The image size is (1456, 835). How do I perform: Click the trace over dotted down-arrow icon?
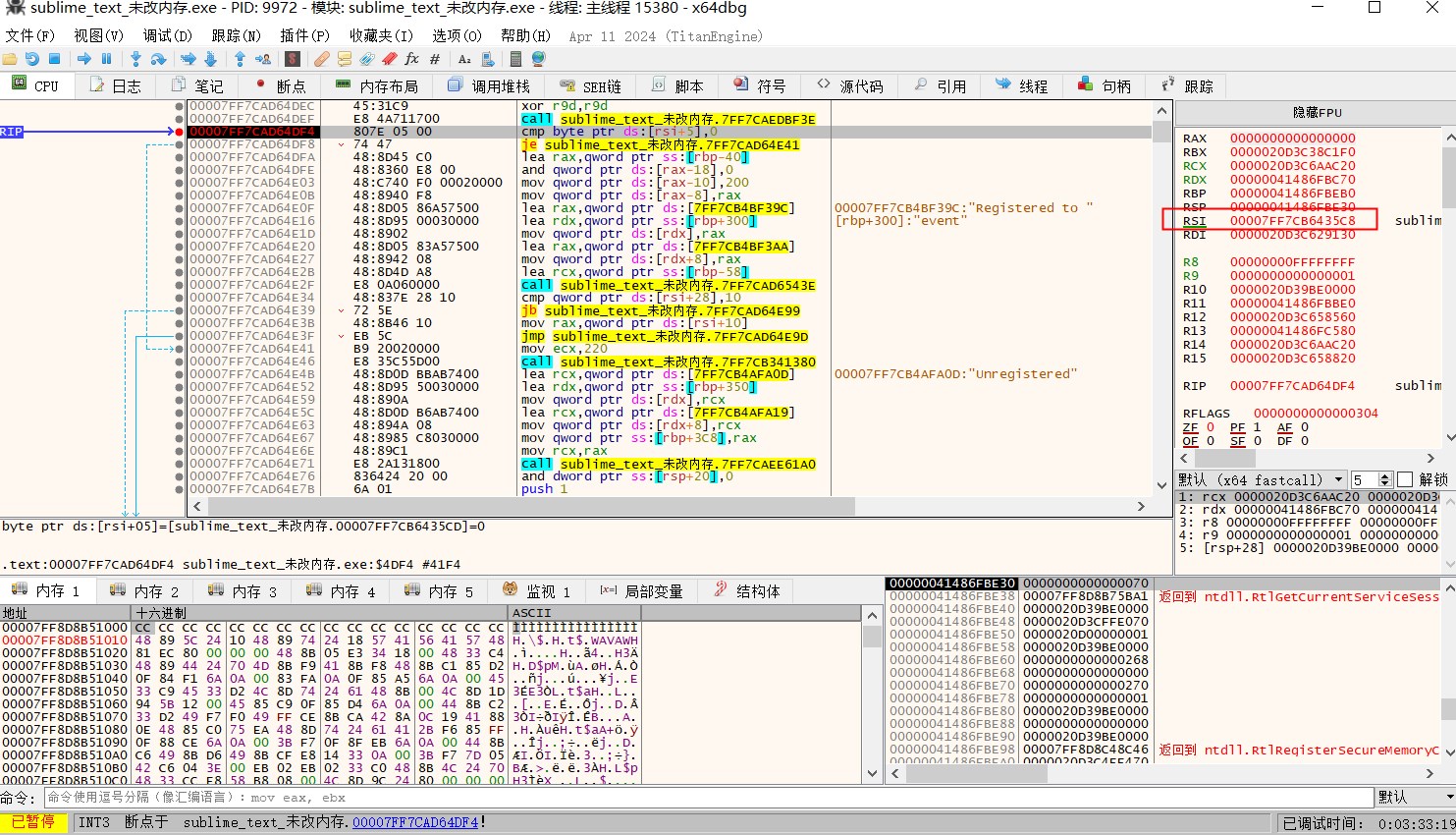(x=210, y=59)
